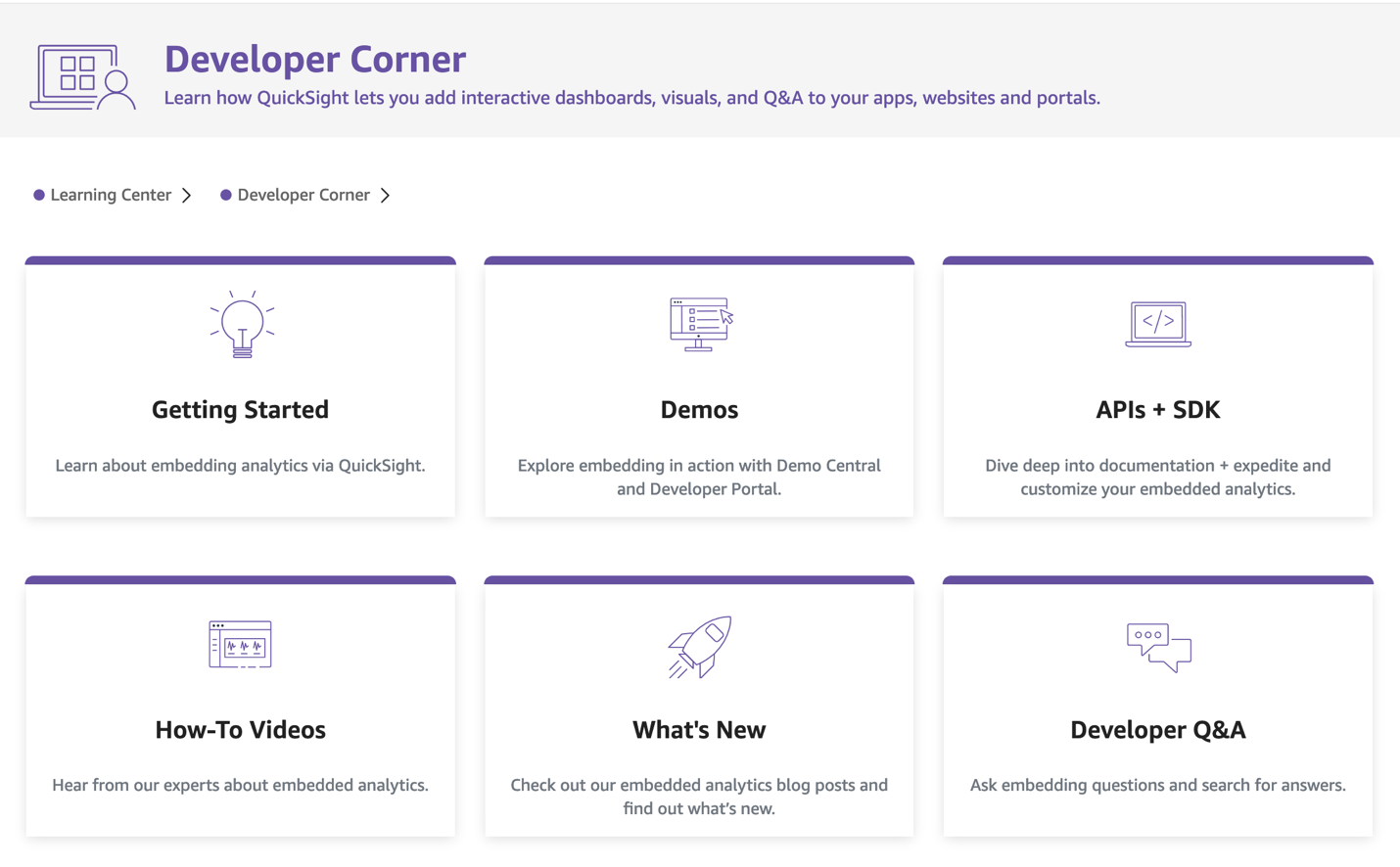Click the purple dot beside Learning Center
This screenshot has width=1400, height=867.
[x=39, y=195]
